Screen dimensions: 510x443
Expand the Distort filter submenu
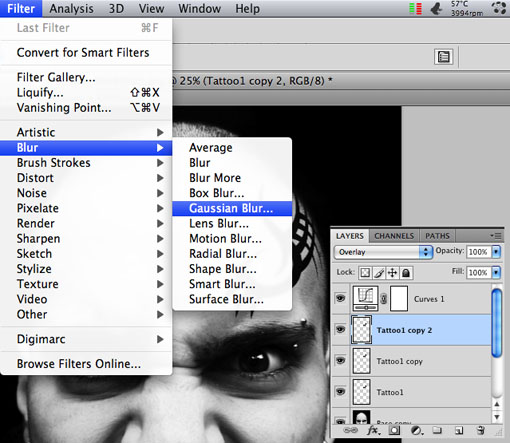[86, 178]
